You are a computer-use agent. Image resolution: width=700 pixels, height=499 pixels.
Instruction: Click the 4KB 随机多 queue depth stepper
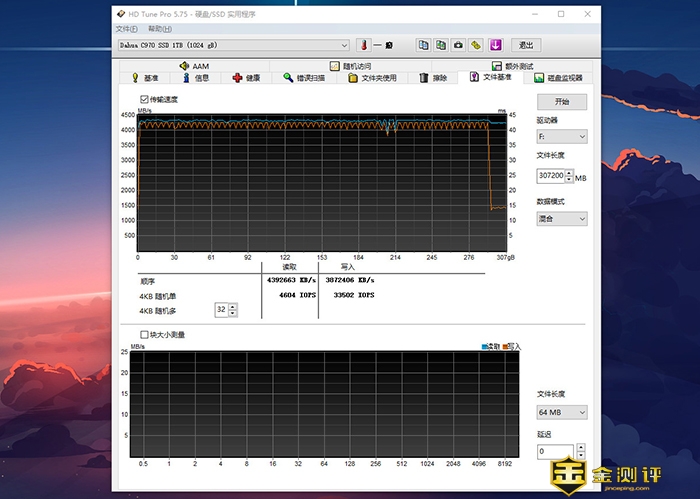point(233,310)
